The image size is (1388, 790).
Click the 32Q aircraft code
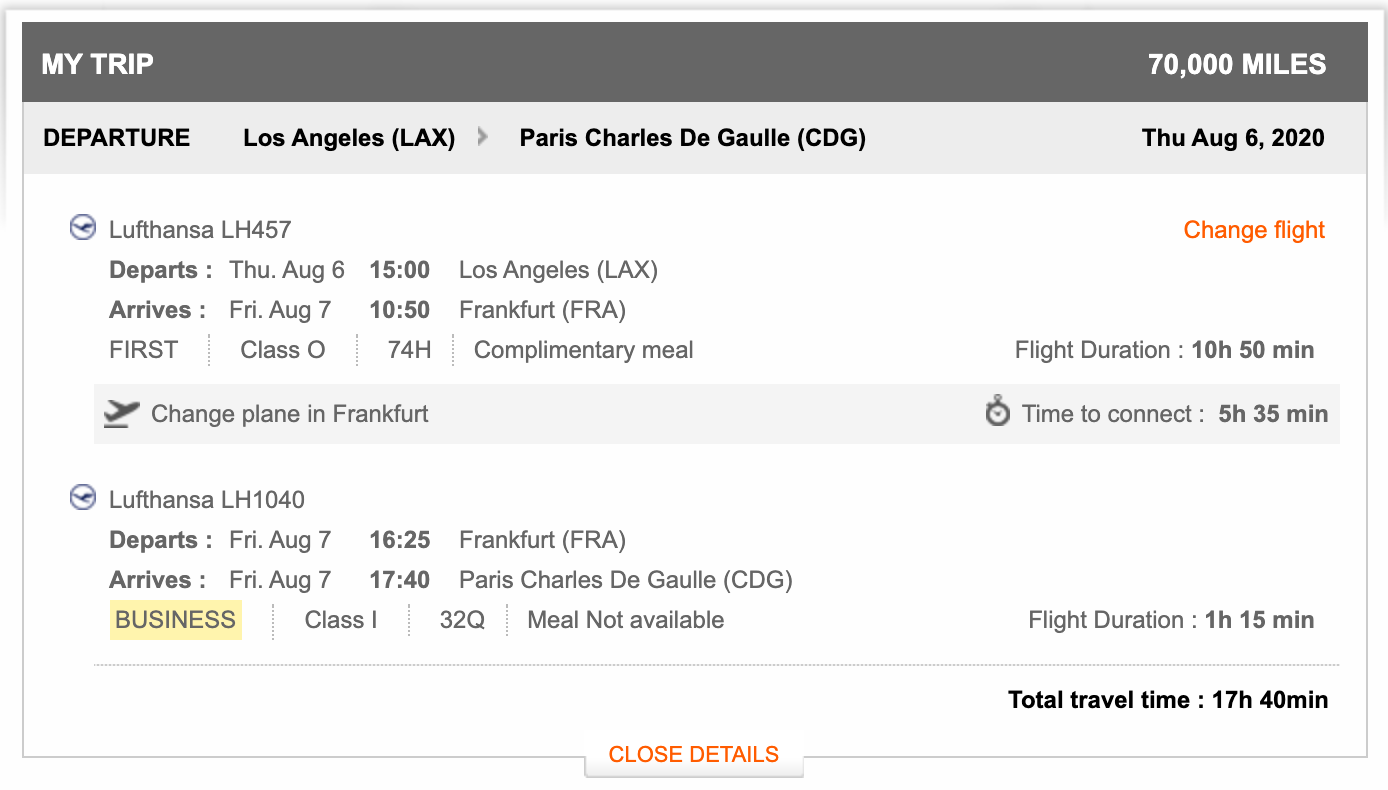[x=462, y=620]
